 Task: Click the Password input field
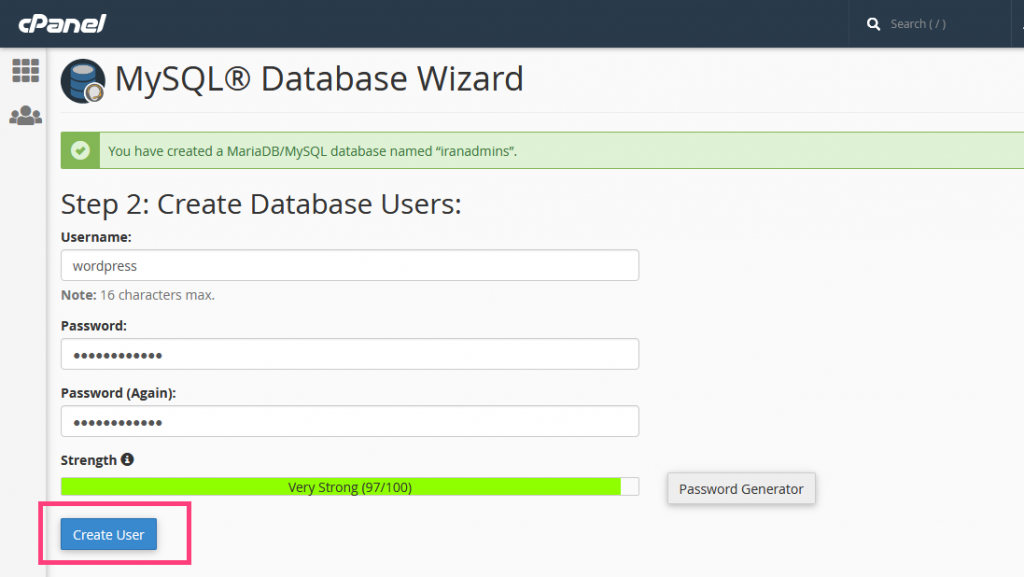pyautogui.click(x=350, y=354)
